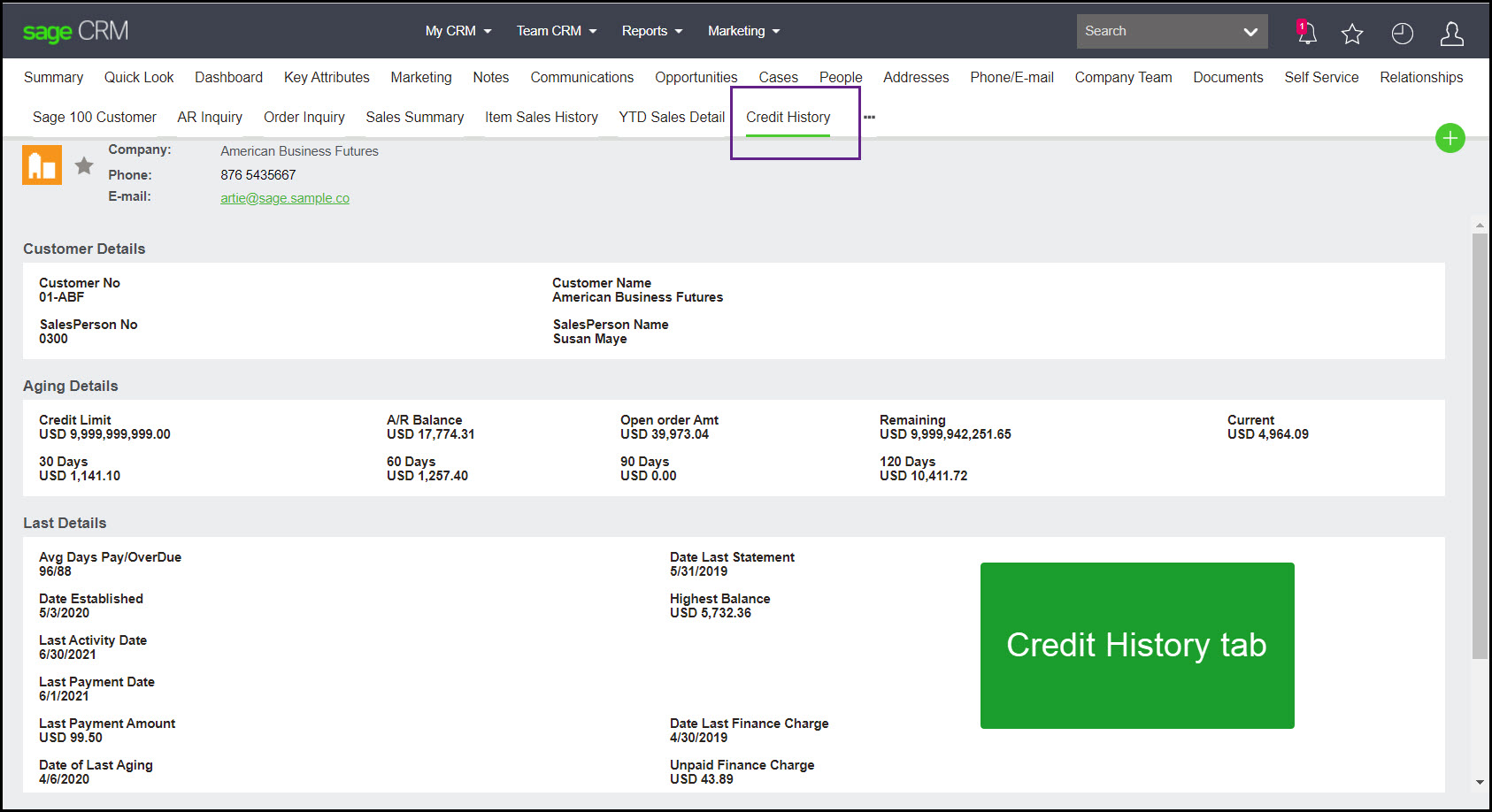Open the green plus button to create new record
This screenshot has width=1492, height=812.
(x=1450, y=138)
